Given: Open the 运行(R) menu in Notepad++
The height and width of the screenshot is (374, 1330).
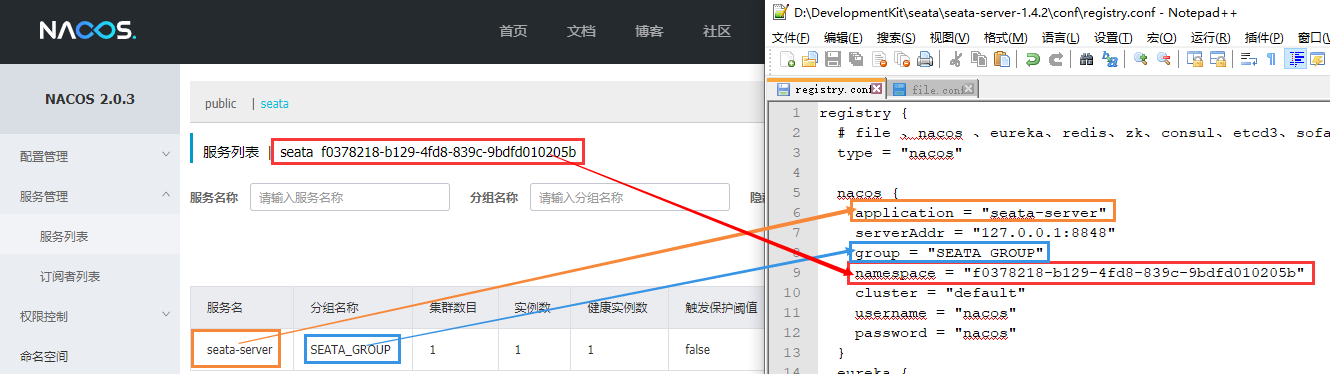Looking at the screenshot, I should coord(1210,37).
